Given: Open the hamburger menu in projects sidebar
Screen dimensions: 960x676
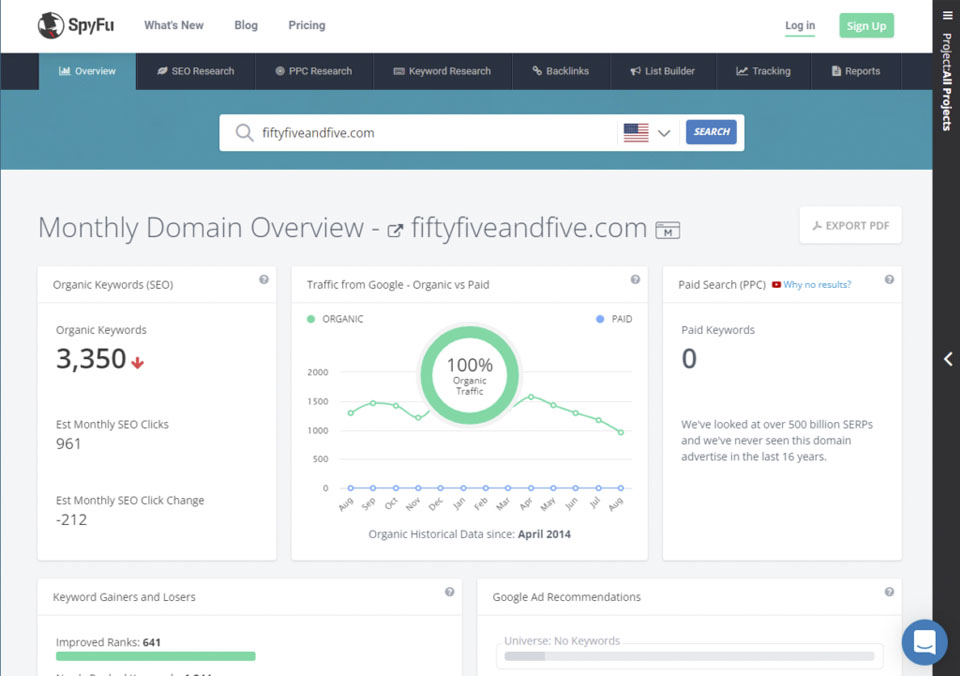Looking at the screenshot, I should (947, 16).
